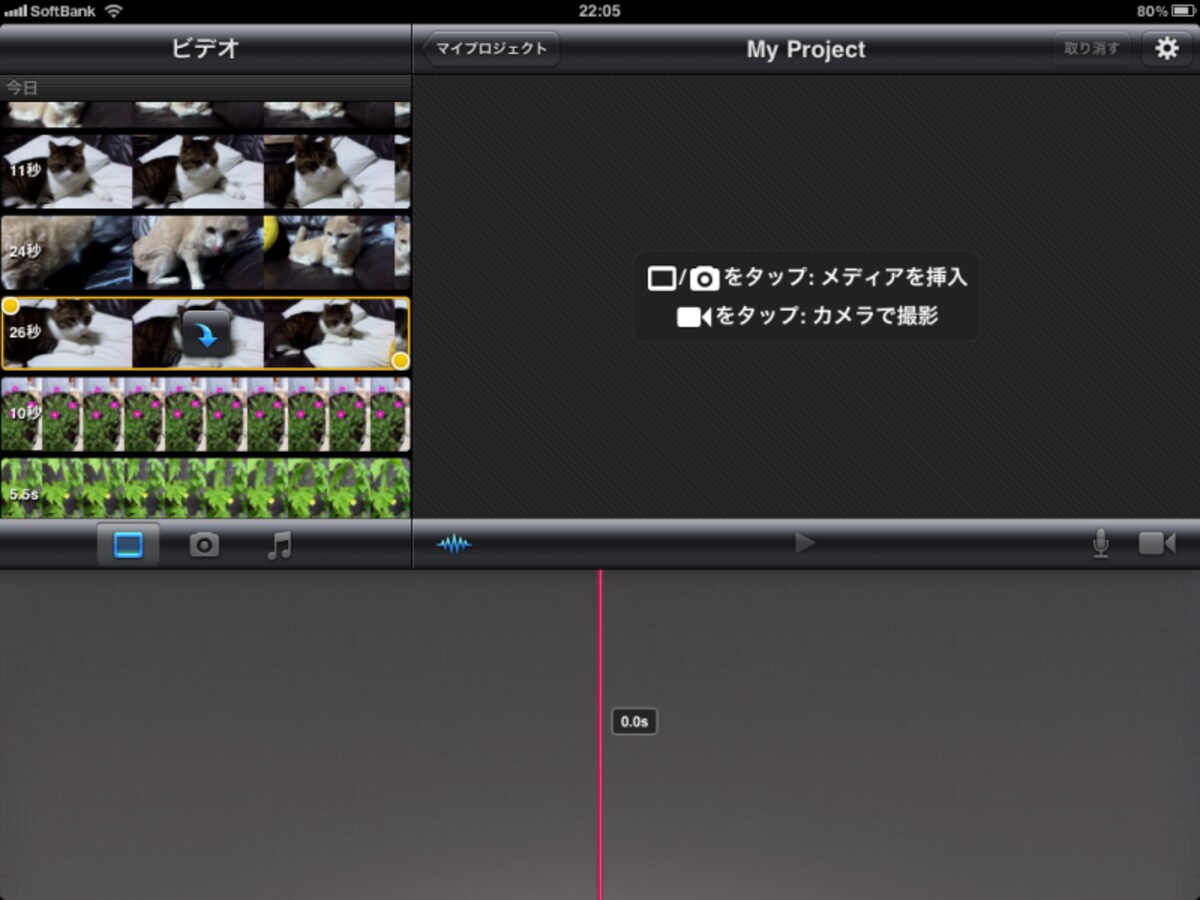Screen dimensions: 1200x900
Task: Insert the selected clip with the blue arrow
Action: pyautogui.click(x=207, y=335)
